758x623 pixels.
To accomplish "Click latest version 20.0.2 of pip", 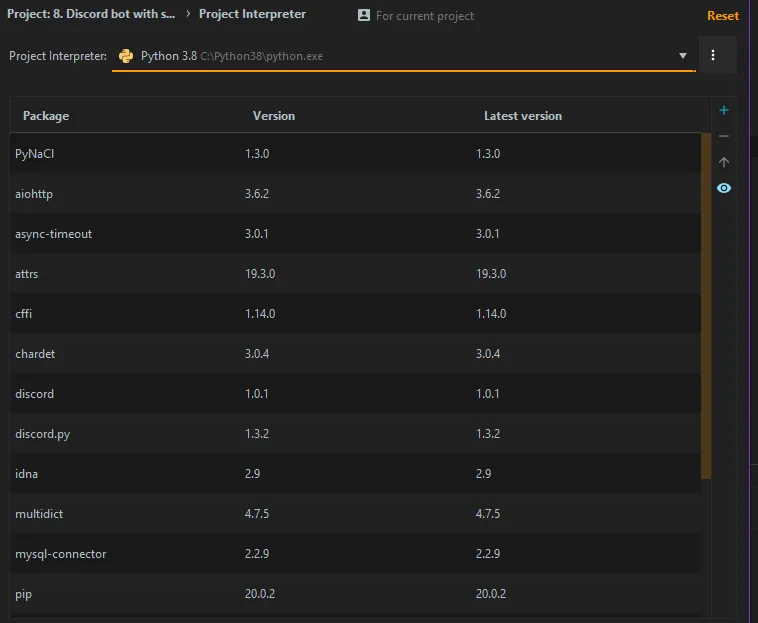I will pos(491,594).
